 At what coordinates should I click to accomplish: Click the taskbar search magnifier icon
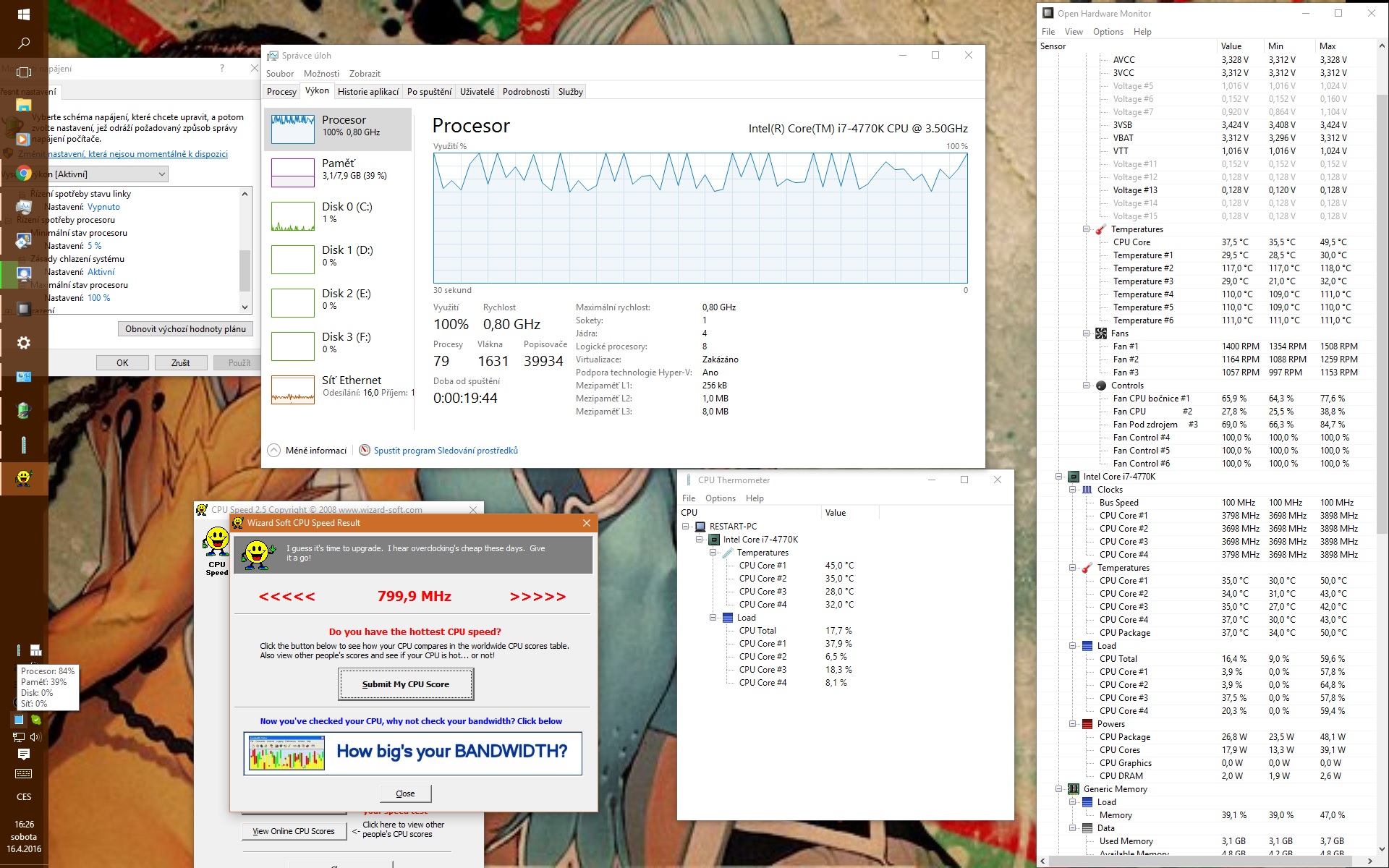24,43
